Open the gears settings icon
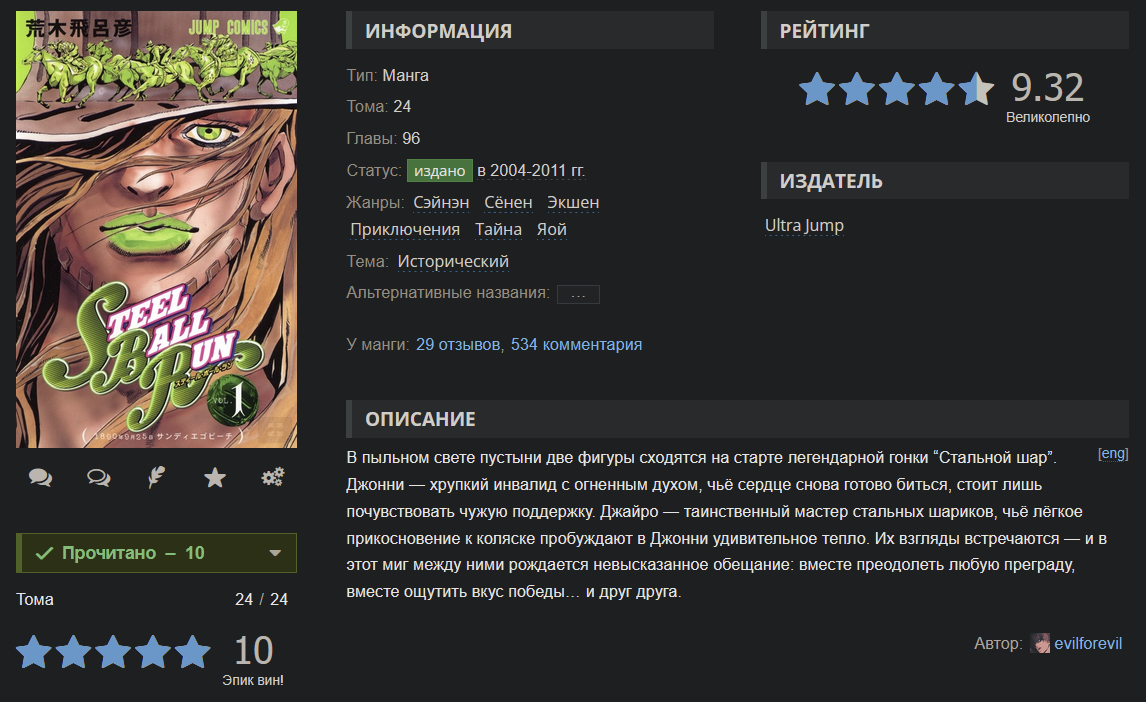Image resolution: width=1146 pixels, height=702 pixels. (x=273, y=478)
